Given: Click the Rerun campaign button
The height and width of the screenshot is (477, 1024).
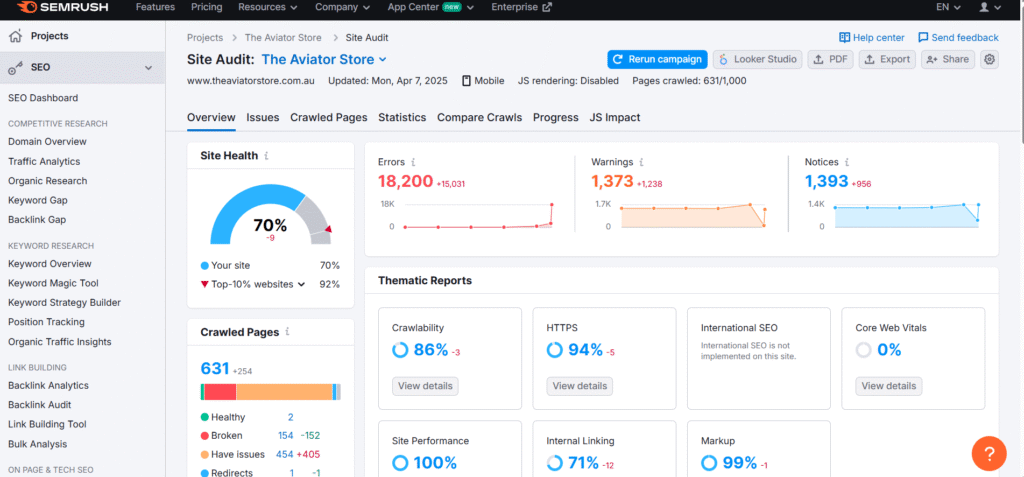Looking at the screenshot, I should 658,59.
